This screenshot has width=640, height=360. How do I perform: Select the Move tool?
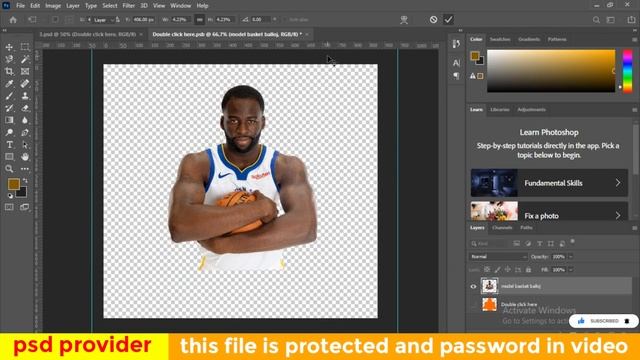pos(9,47)
